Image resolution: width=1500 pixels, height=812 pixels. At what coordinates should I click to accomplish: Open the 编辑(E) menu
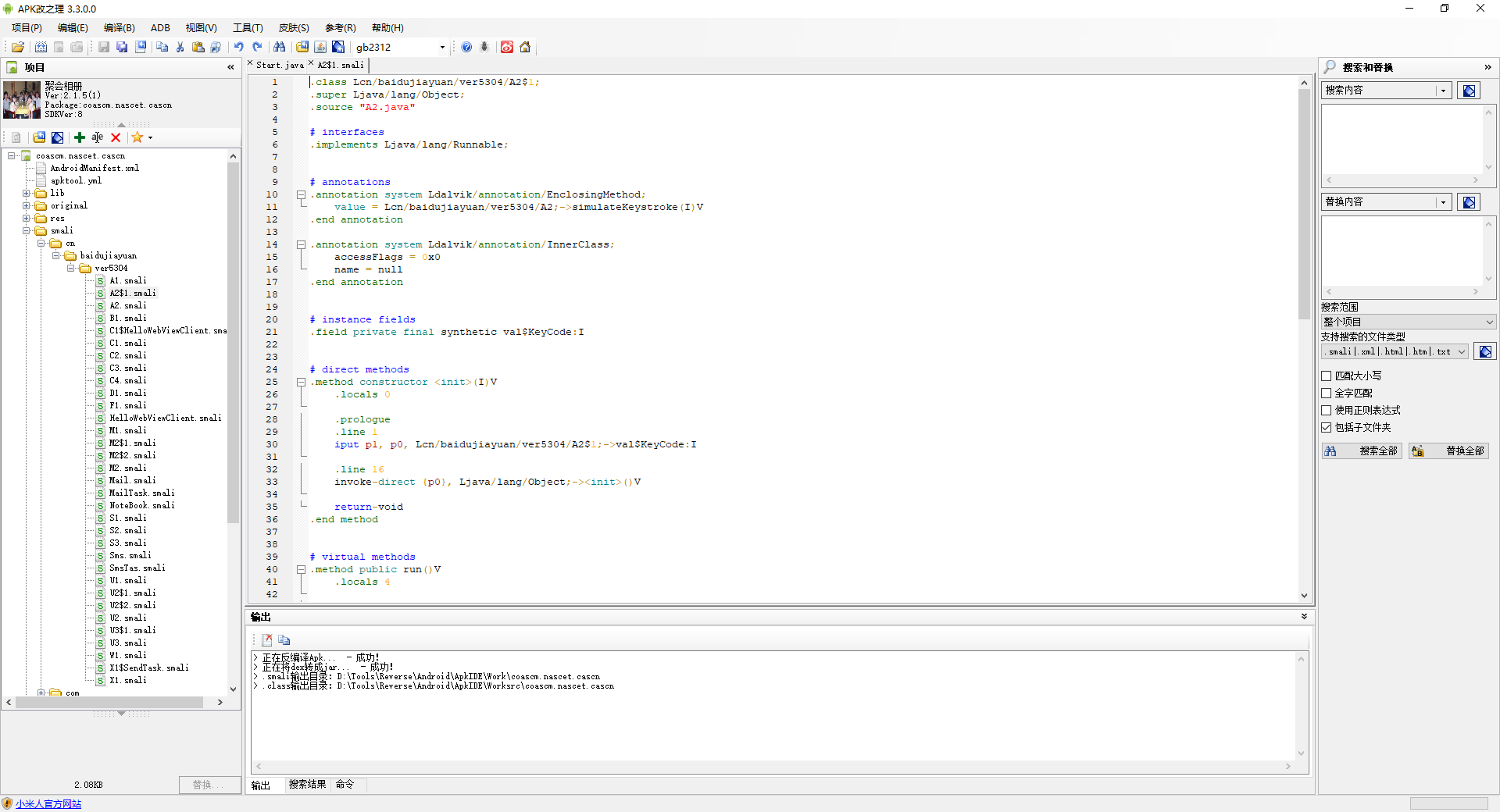(x=73, y=27)
